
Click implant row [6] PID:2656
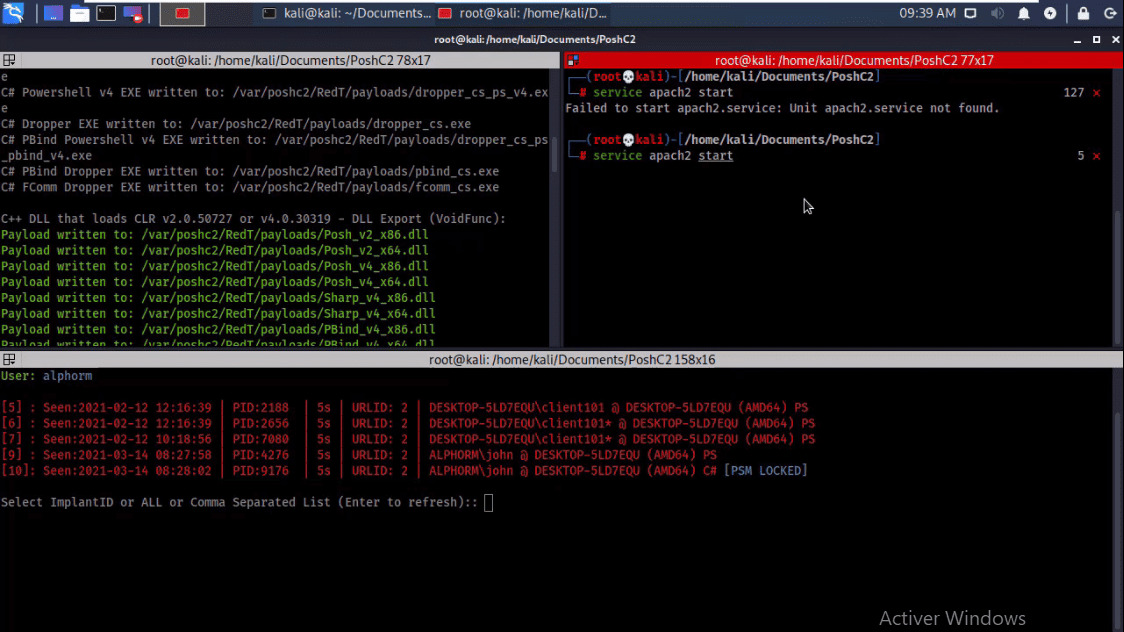pos(408,423)
